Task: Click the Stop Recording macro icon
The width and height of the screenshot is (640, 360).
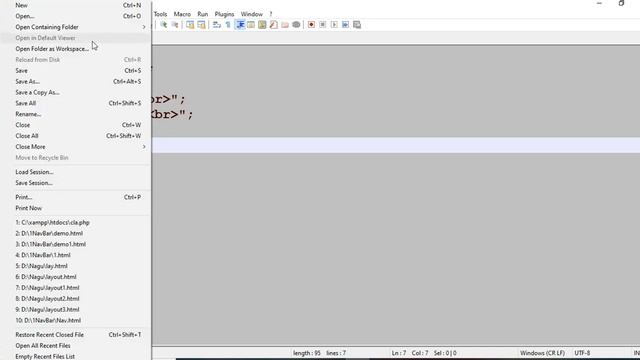Action: click(322, 25)
